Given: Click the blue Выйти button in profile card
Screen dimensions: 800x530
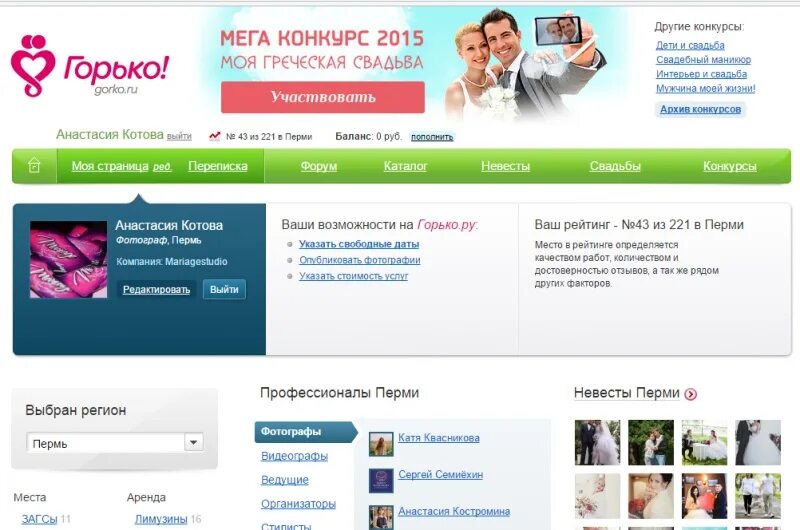Looking at the screenshot, I should pyautogui.click(x=224, y=289).
